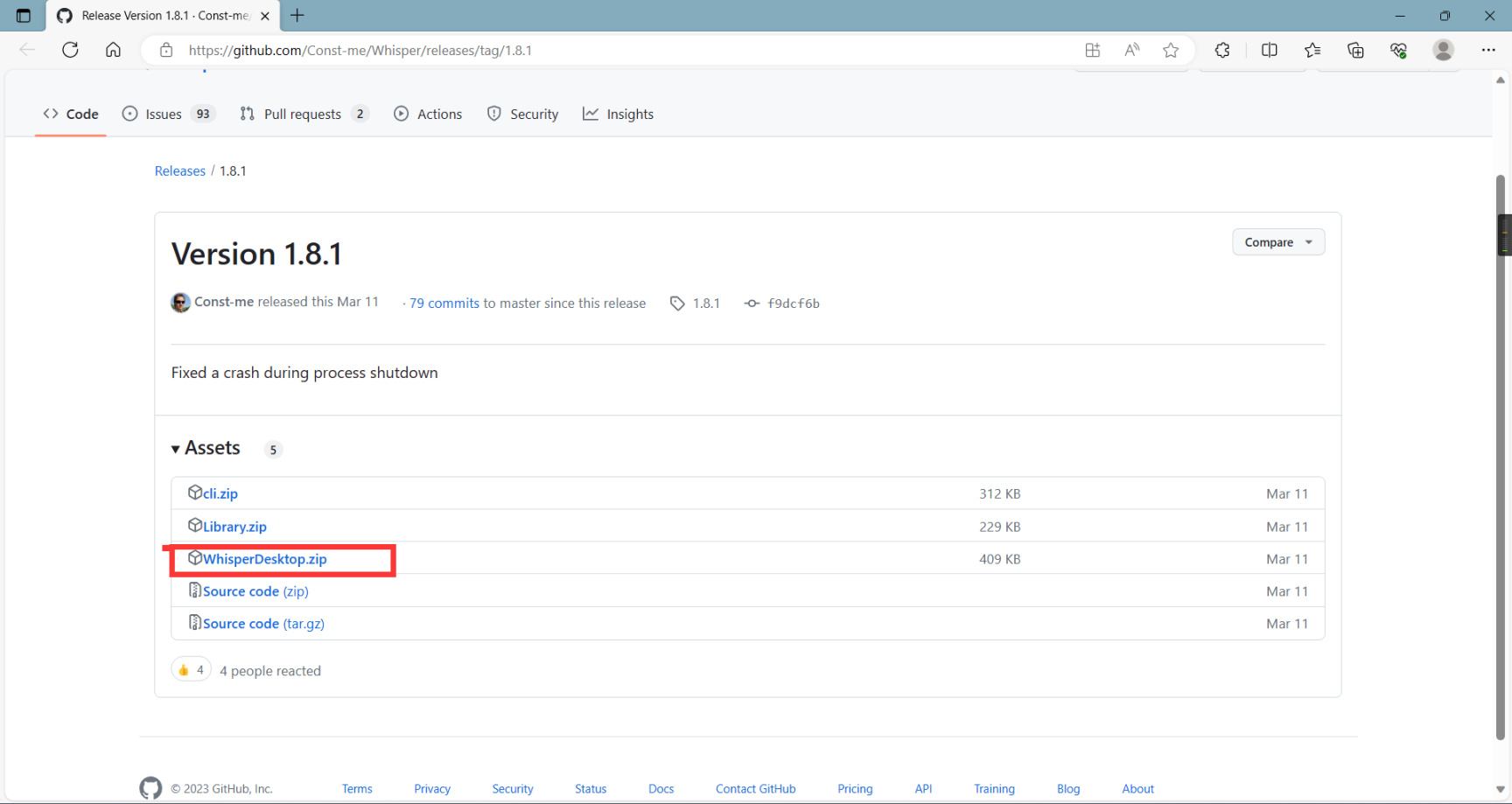Open footer API link
Image resolution: width=1512 pixels, height=804 pixels.
point(923,789)
